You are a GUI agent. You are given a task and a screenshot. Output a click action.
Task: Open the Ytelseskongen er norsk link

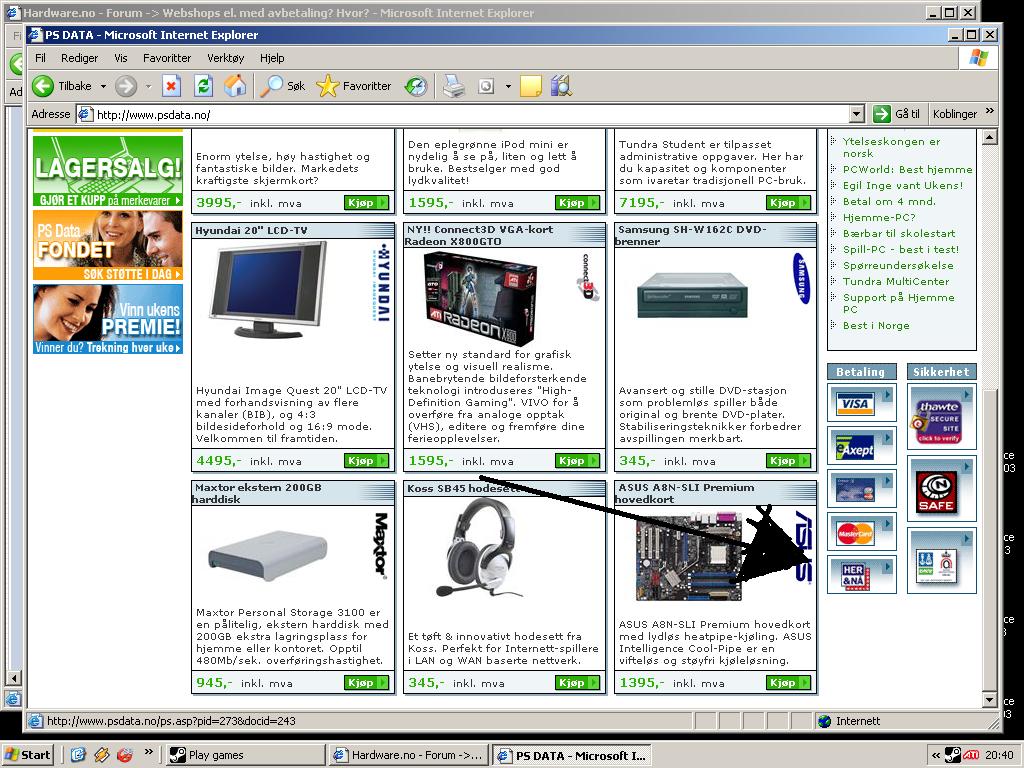point(891,148)
